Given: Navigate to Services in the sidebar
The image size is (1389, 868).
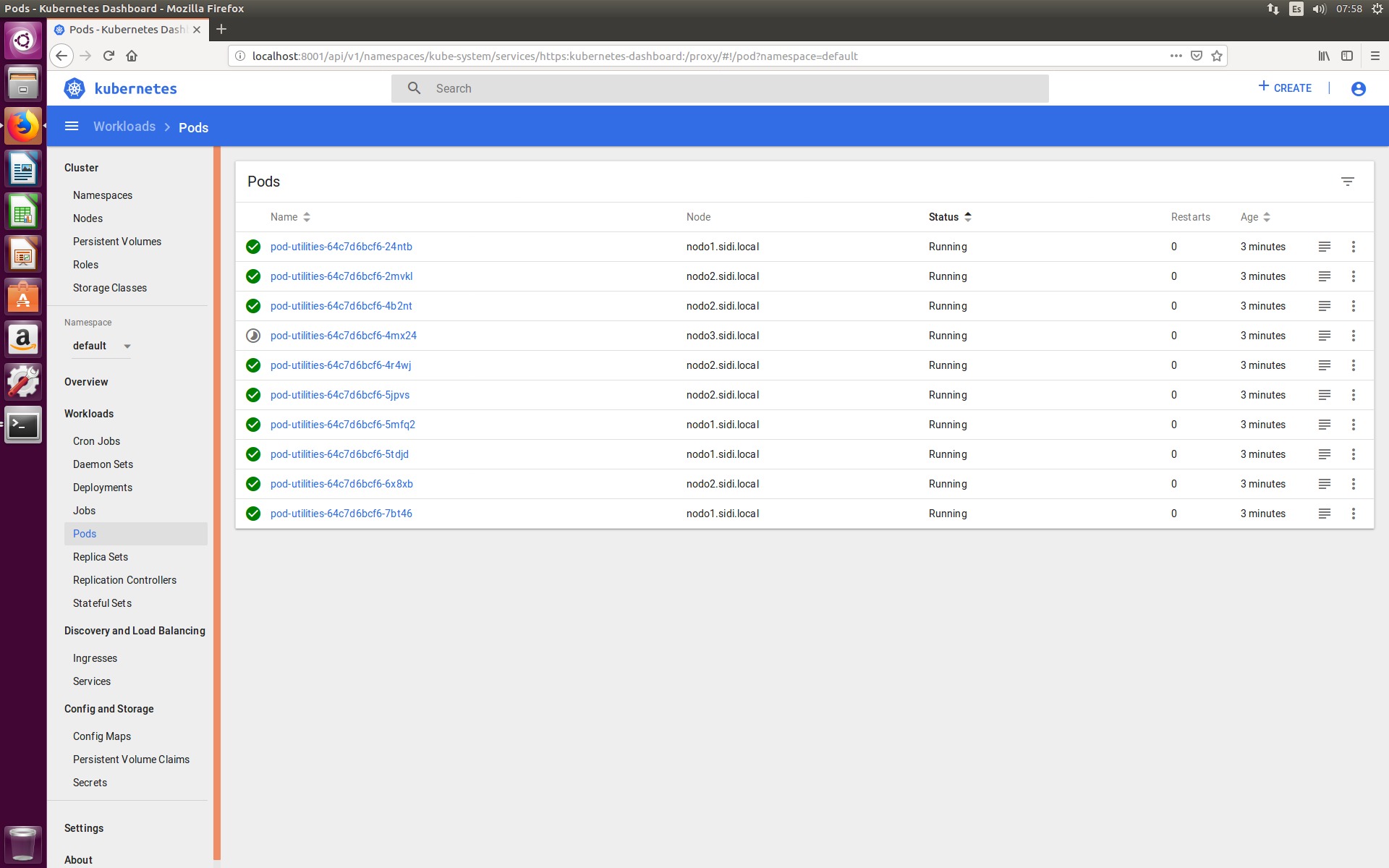Looking at the screenshot, I should pos(91,681).
